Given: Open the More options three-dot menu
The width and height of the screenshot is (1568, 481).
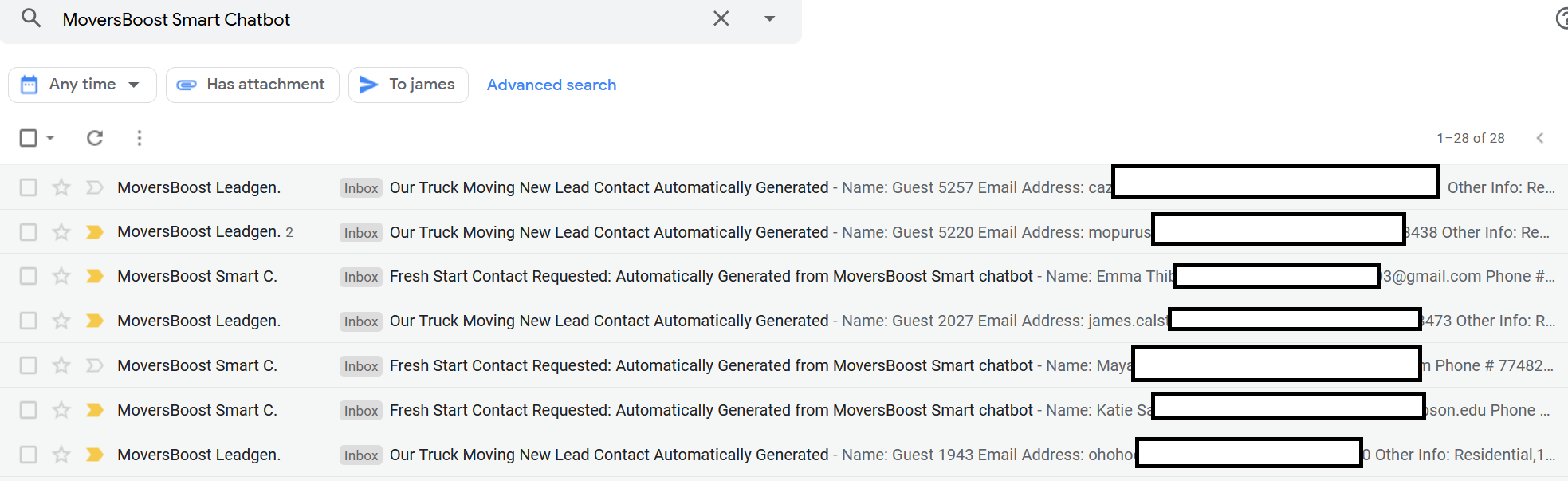Looking at the screenshot, I should tap(140, 138).
